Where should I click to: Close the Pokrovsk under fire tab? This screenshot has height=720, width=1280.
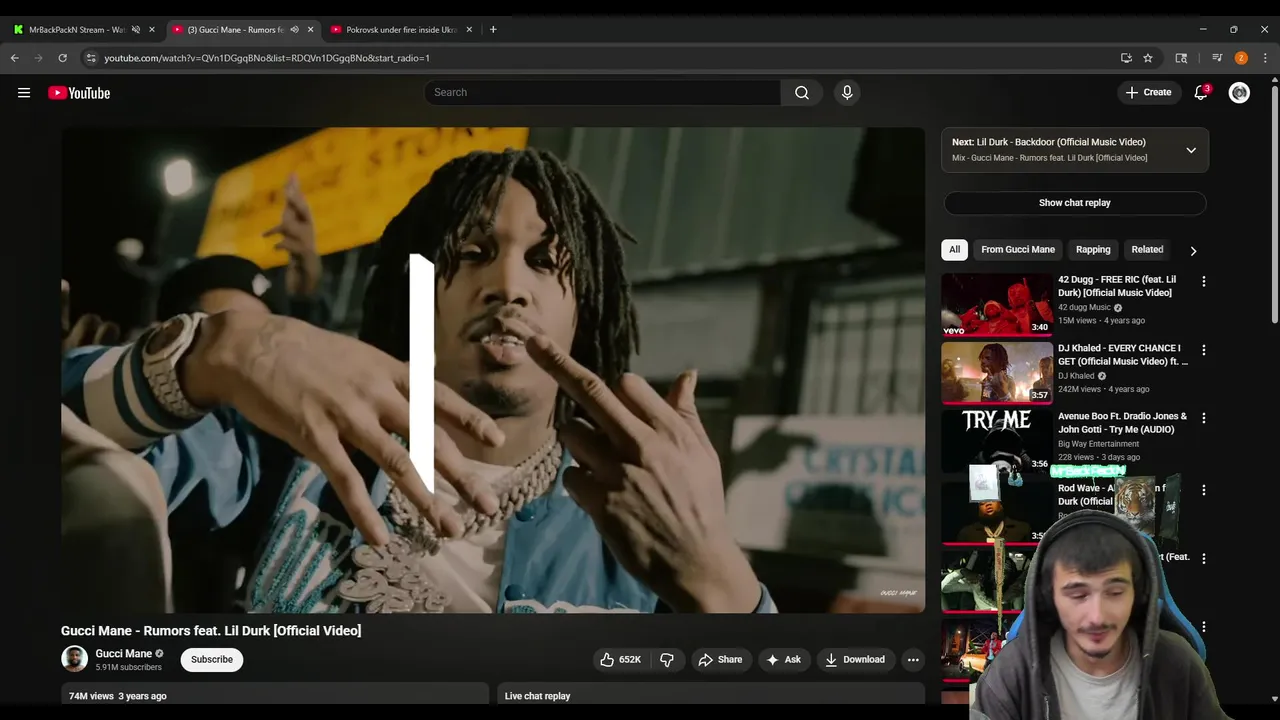469,30
